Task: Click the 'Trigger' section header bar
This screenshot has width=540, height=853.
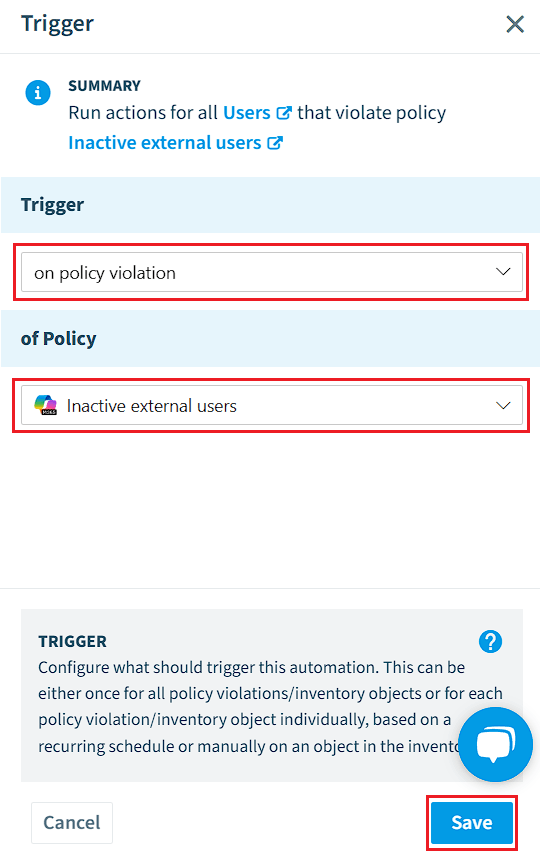Action: pos(270,205)
